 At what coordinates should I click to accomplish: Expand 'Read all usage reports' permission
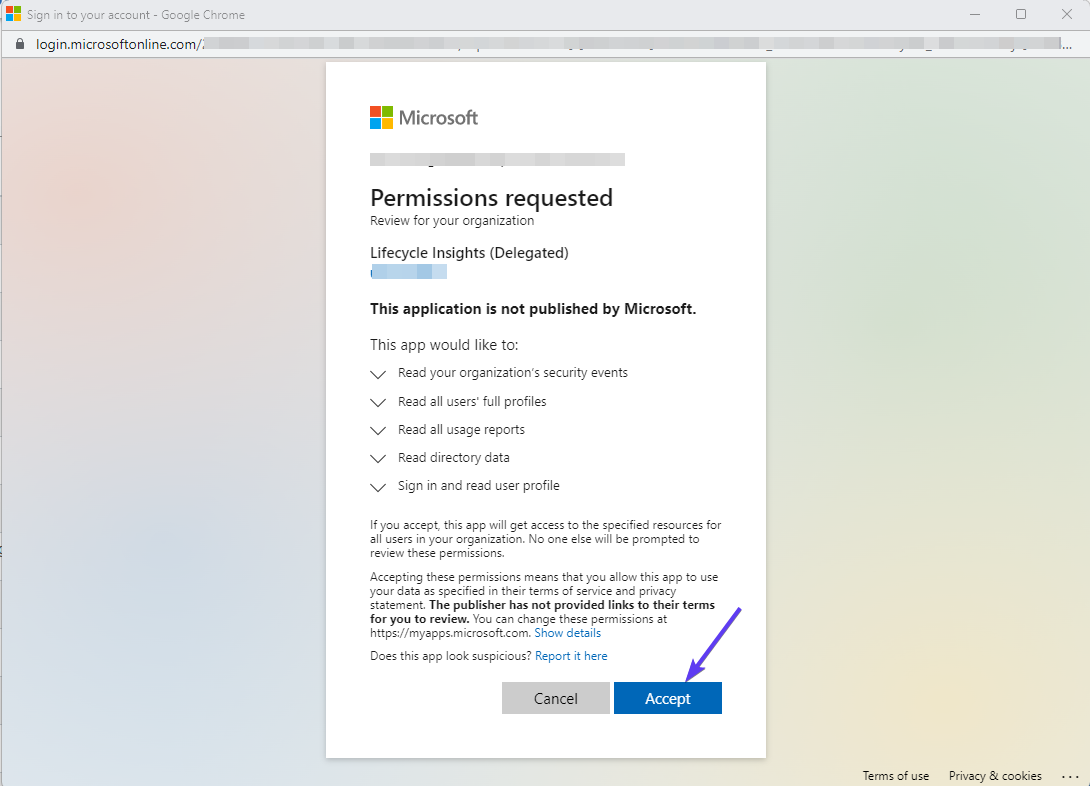(378, 430)
